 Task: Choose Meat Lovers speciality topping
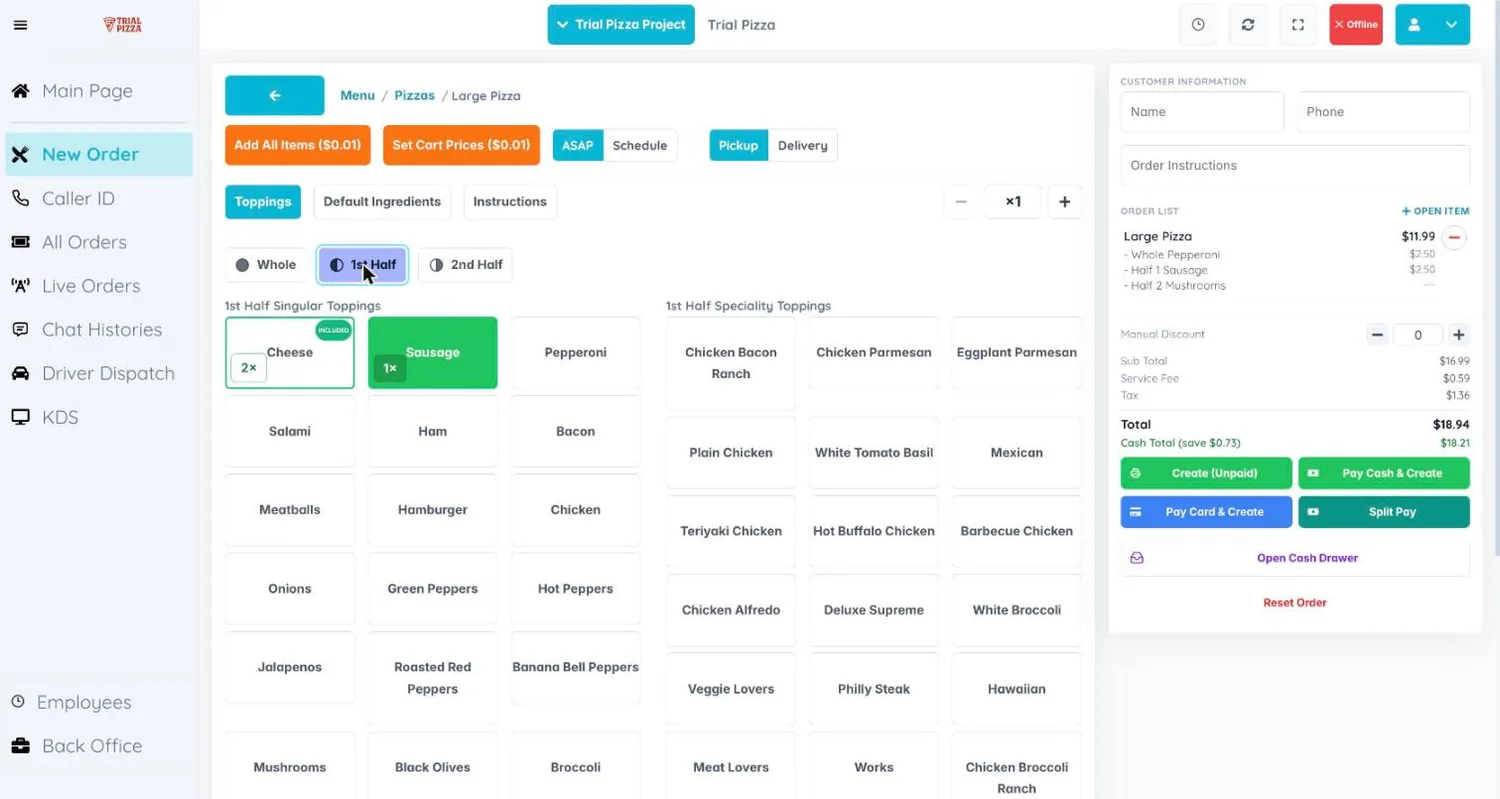(731, 767)
